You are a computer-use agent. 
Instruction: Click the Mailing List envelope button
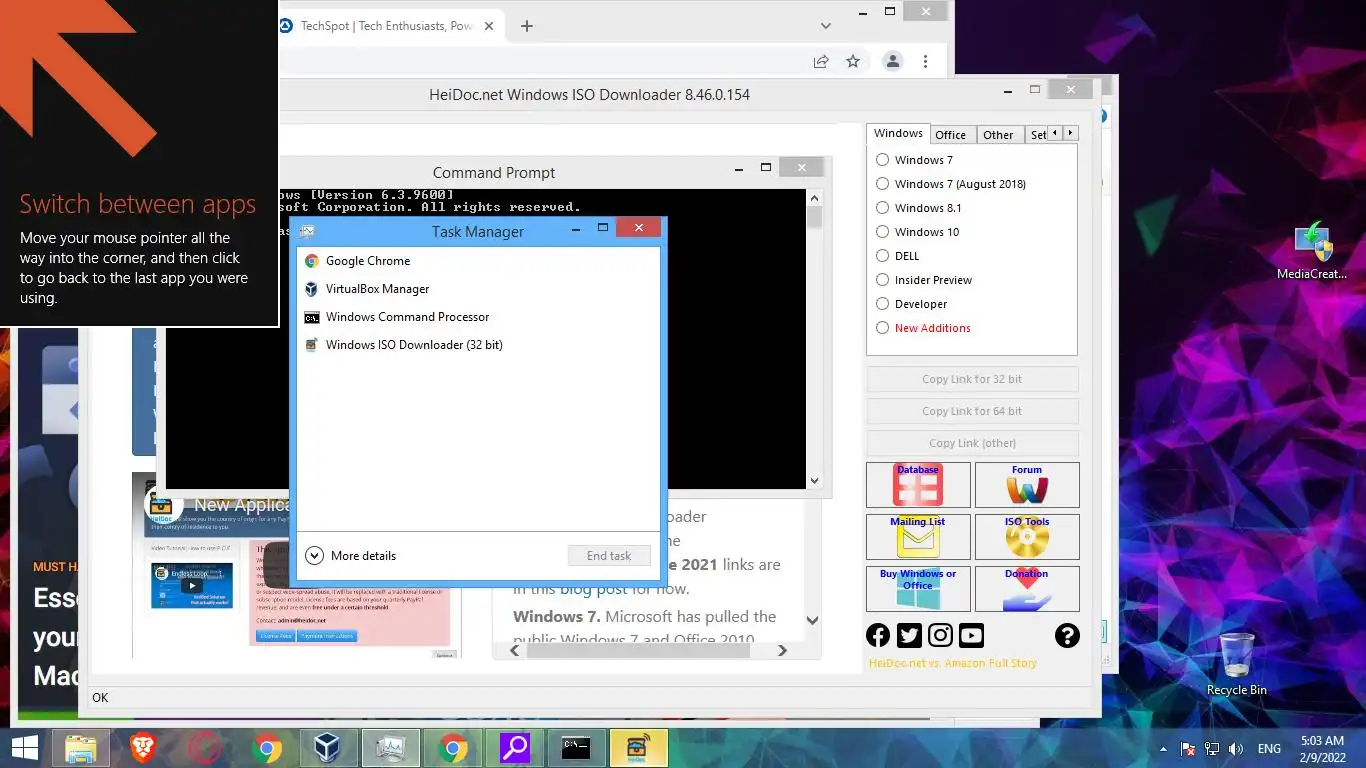(x=918, y=536)
